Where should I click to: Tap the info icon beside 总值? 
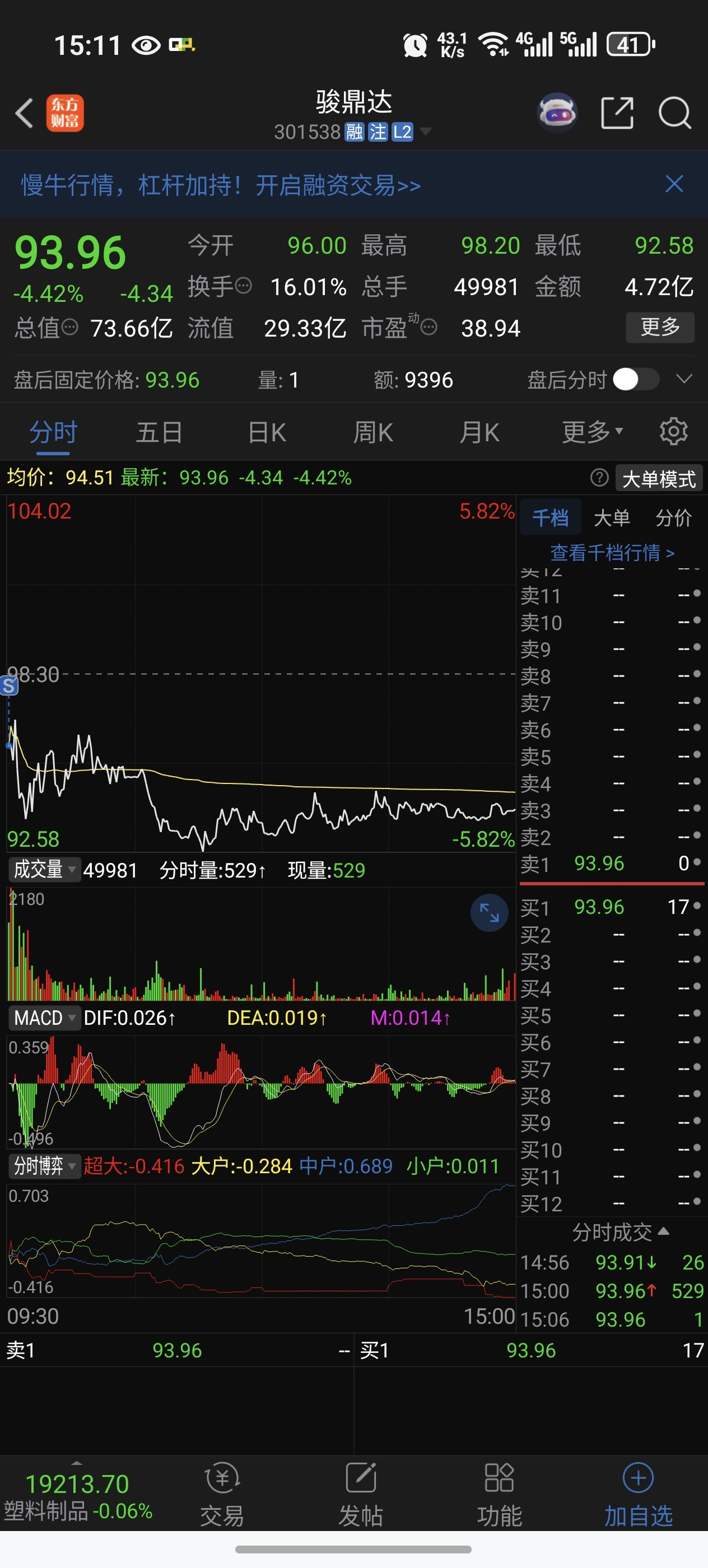click(x=70, y=328)
